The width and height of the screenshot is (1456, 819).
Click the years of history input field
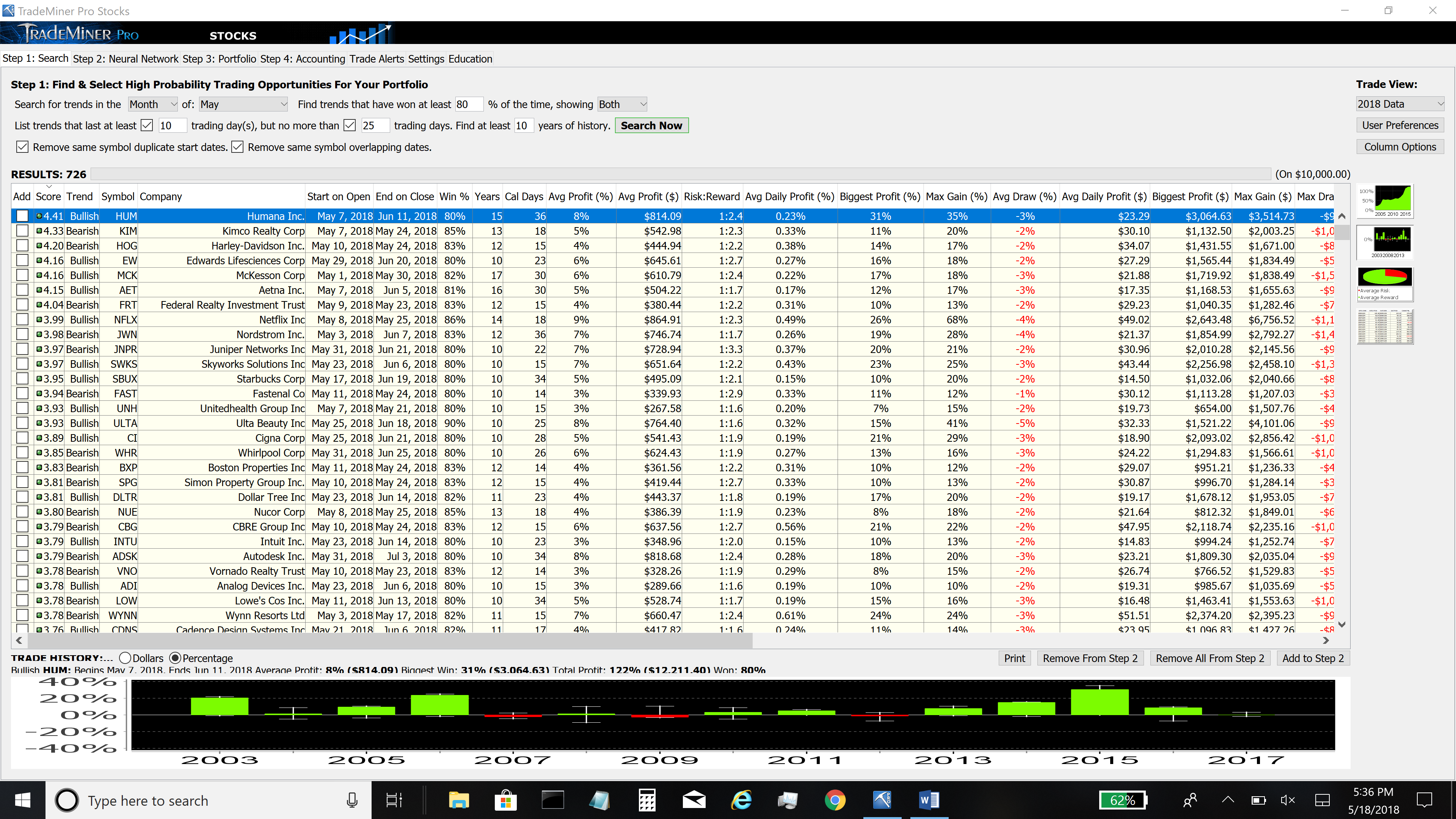pyautogui.click(x=523, y=126)
